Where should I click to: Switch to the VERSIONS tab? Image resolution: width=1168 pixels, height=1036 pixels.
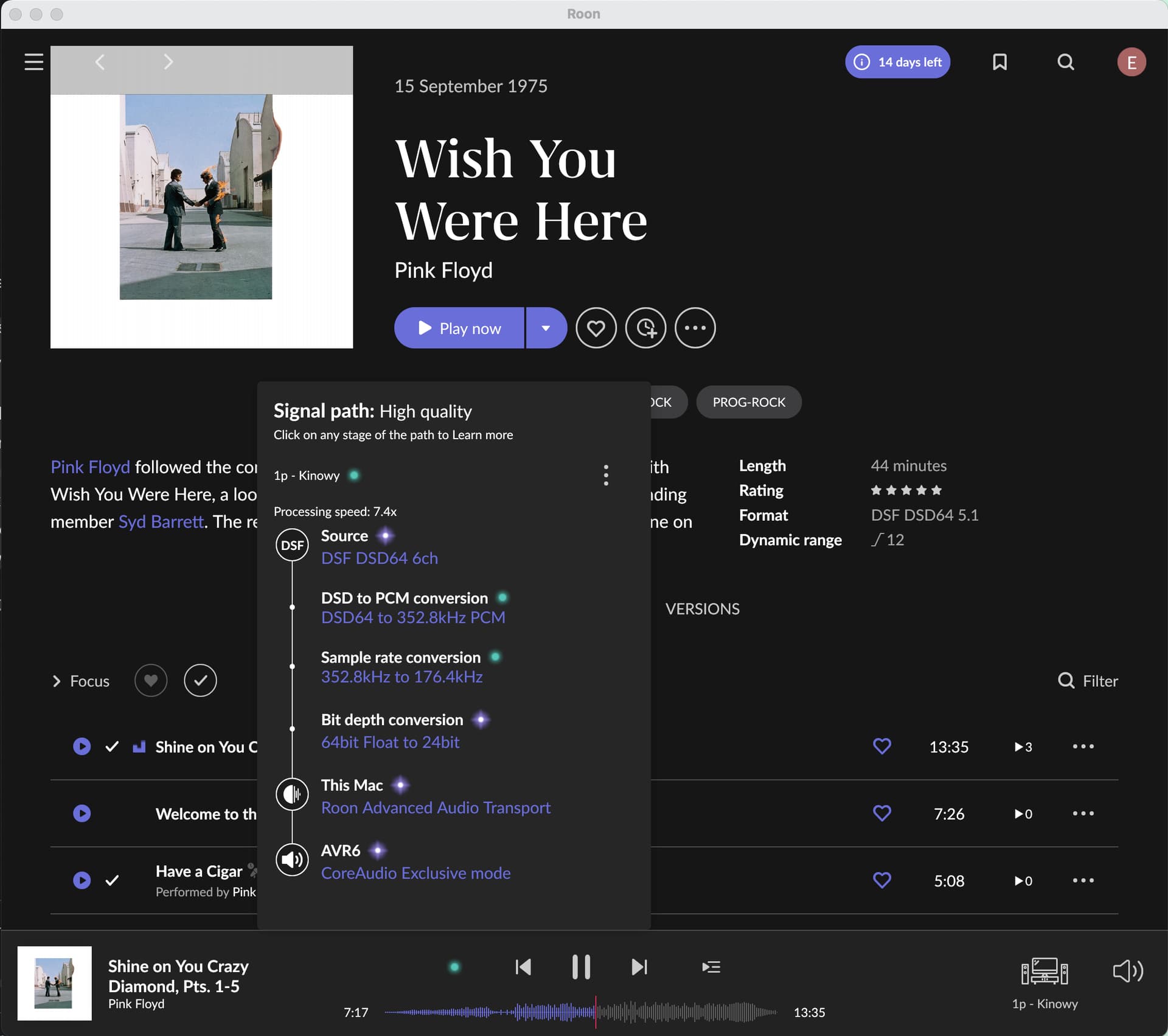(x=702, y=609)
